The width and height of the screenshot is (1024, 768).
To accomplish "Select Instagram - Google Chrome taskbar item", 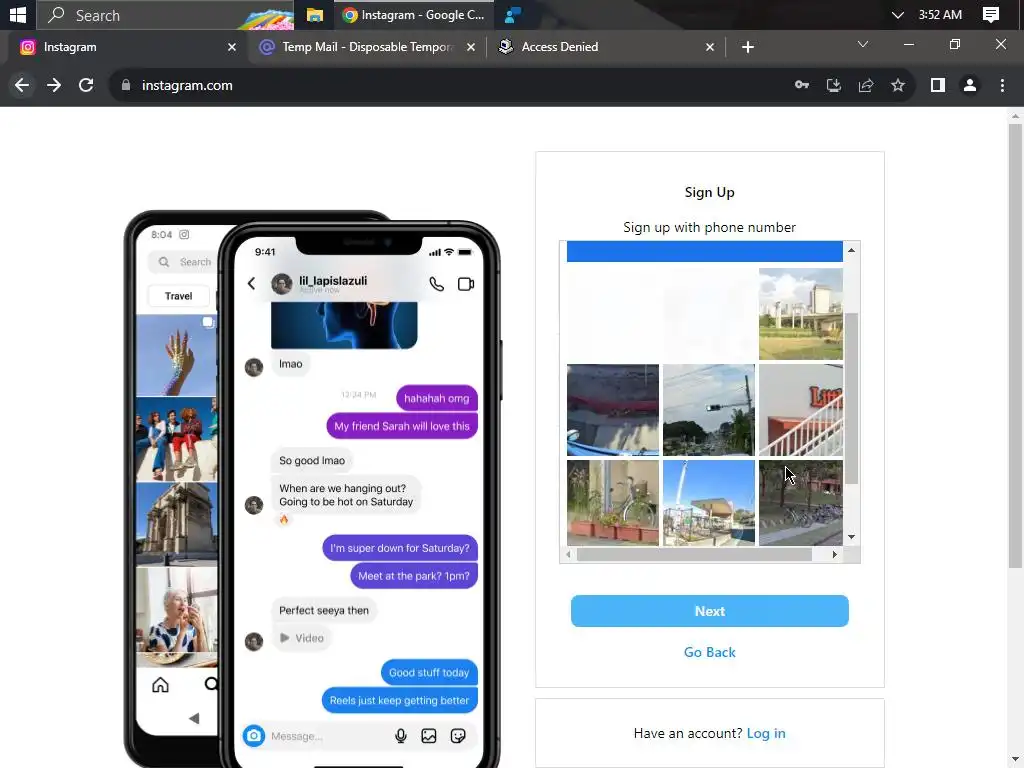I will pyautogui.click(x=413, y=14).
